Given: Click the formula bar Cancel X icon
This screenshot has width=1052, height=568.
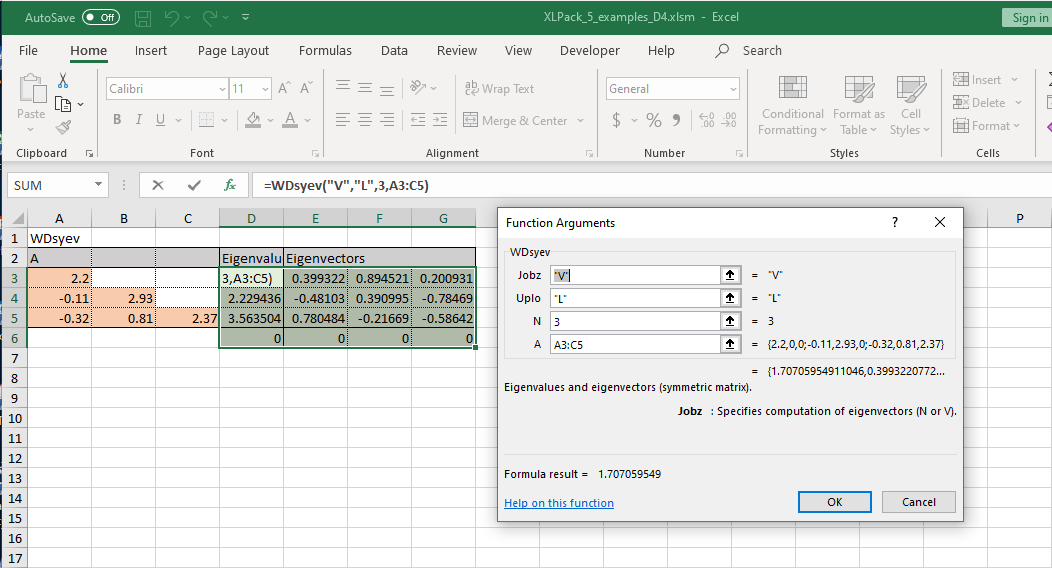Looking at the screenshot, I should 158,185.
